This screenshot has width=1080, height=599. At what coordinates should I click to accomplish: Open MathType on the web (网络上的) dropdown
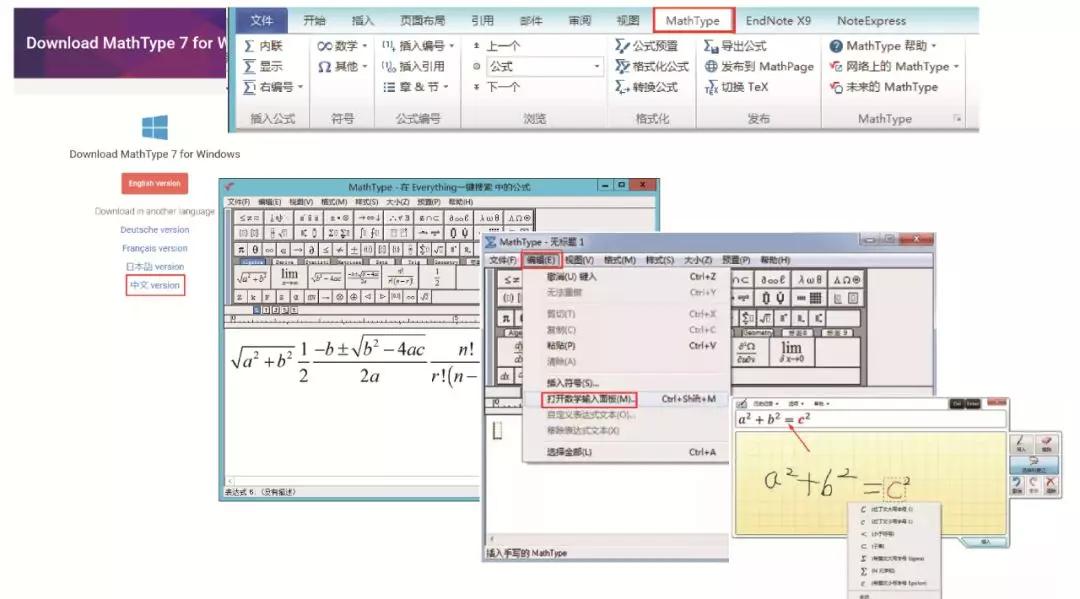point(894,67)
